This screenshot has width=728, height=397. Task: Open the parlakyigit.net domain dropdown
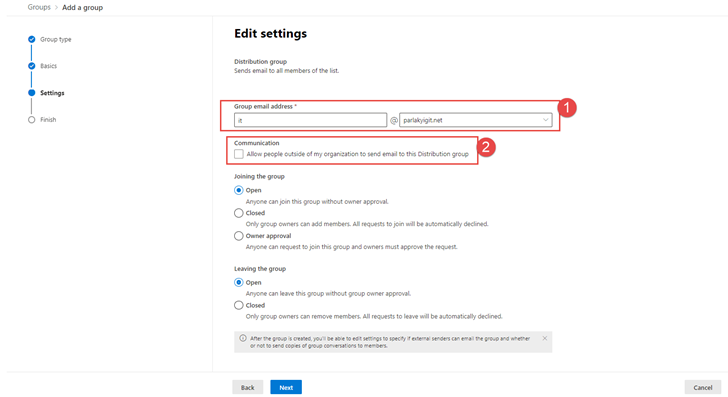(x=475, y=120)
